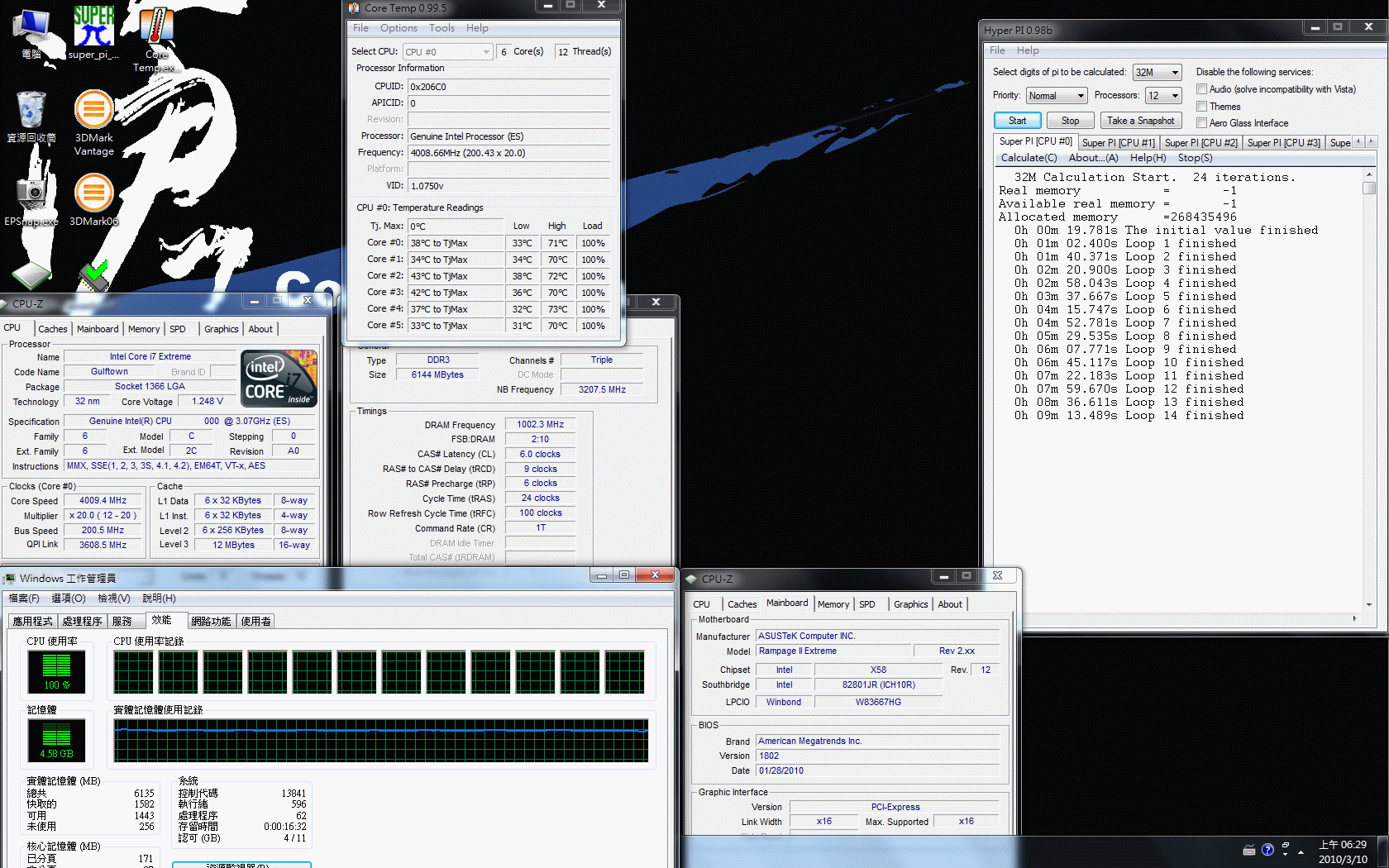
Task: Click Hyper PI output scrollbar up arrow
Action: point(1369,174)
